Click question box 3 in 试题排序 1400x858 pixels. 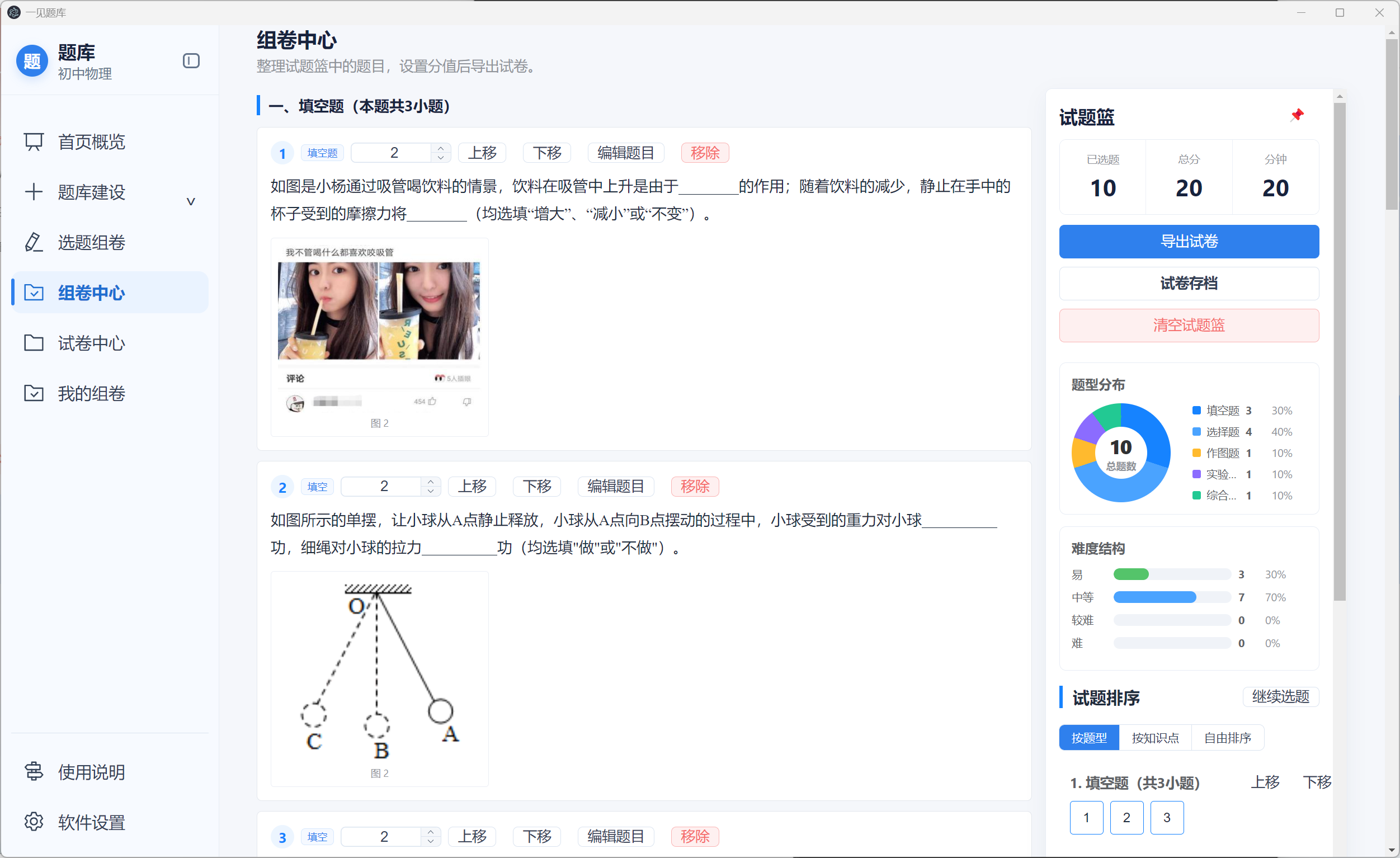[x=1167, y=818]
